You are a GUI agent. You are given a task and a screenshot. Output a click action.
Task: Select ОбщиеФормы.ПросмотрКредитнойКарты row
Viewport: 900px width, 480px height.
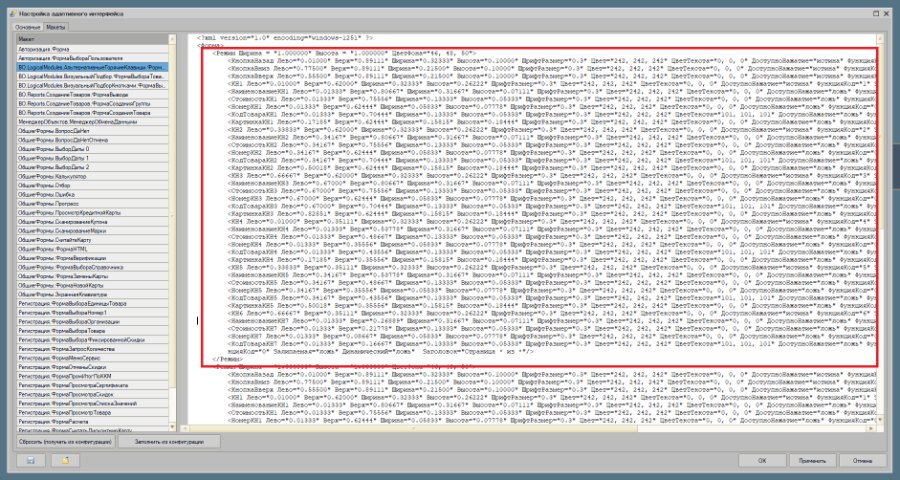[x=92, y=213]
